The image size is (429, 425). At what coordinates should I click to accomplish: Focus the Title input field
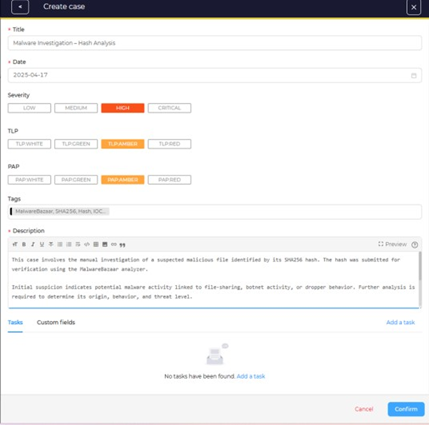[215, 43]
